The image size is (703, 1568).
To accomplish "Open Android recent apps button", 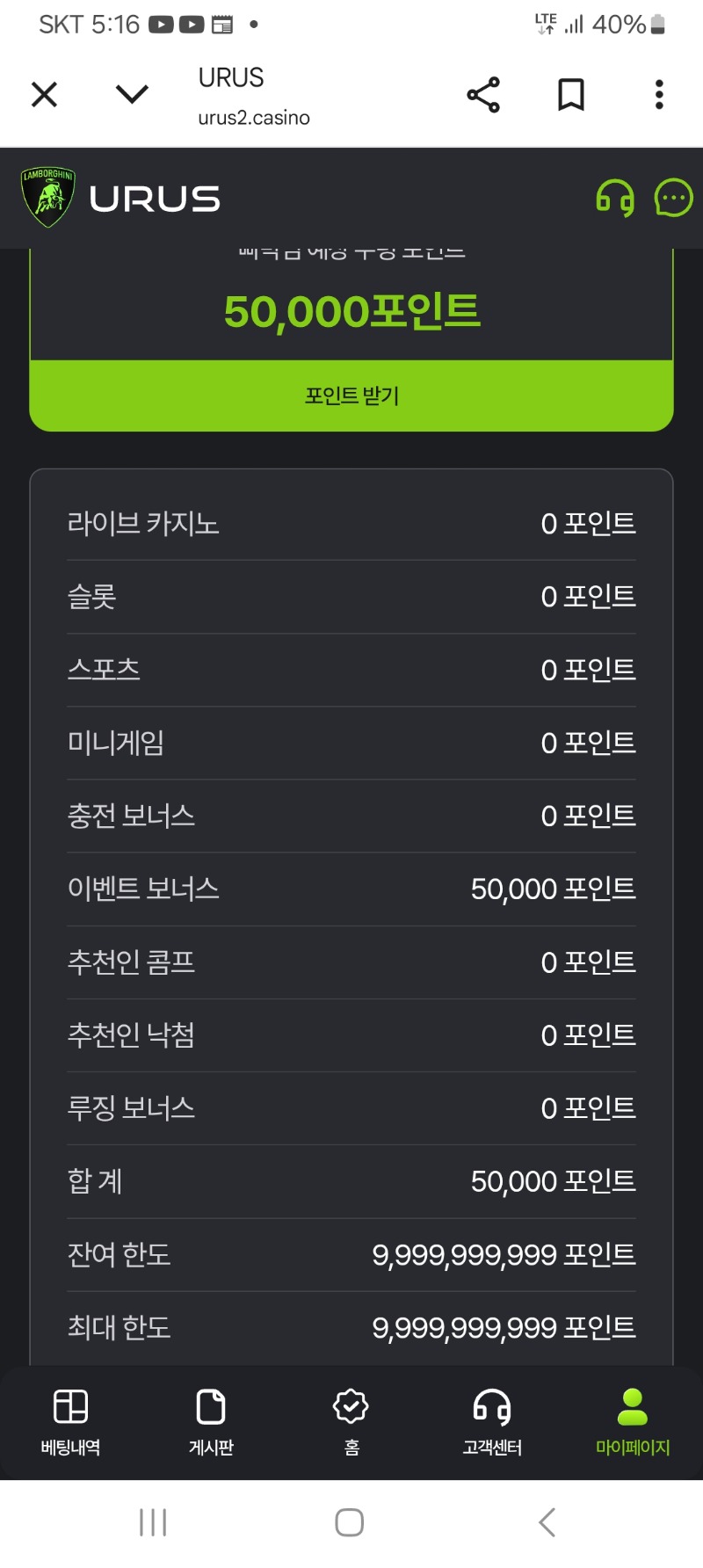I will [x=153, y=1522].
